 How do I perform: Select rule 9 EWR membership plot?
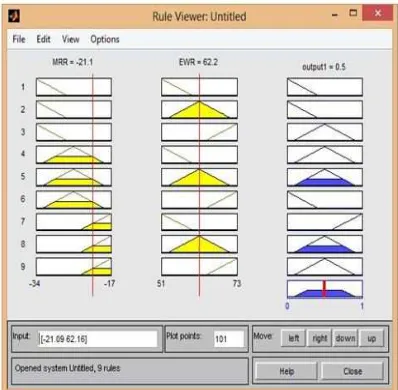click(x=199, y=267)
